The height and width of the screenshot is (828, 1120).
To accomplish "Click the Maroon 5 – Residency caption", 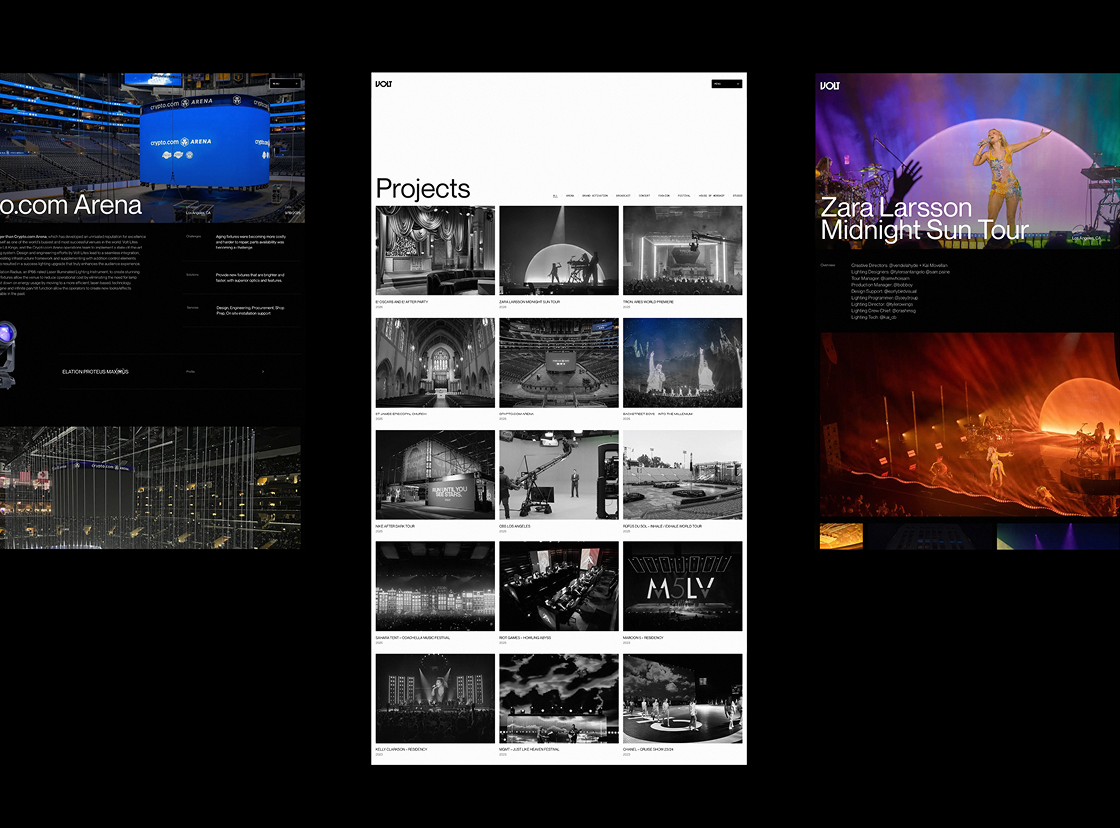I will (x=643, y=638).
